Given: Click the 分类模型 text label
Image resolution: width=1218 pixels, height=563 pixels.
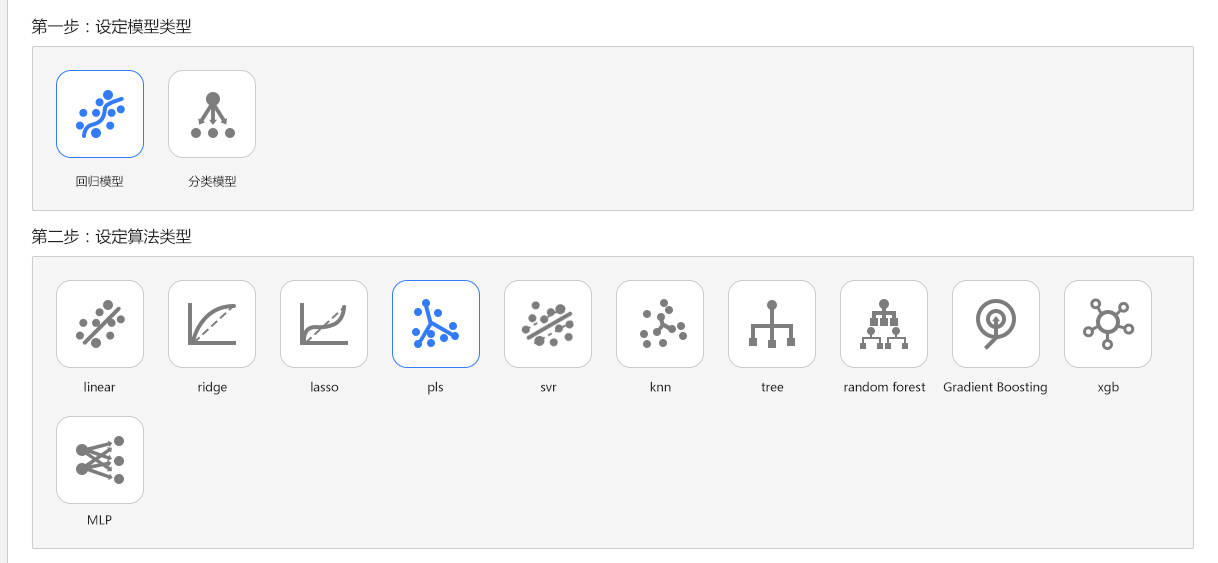Looking at the screenshot, I should [x=212, y=182].
